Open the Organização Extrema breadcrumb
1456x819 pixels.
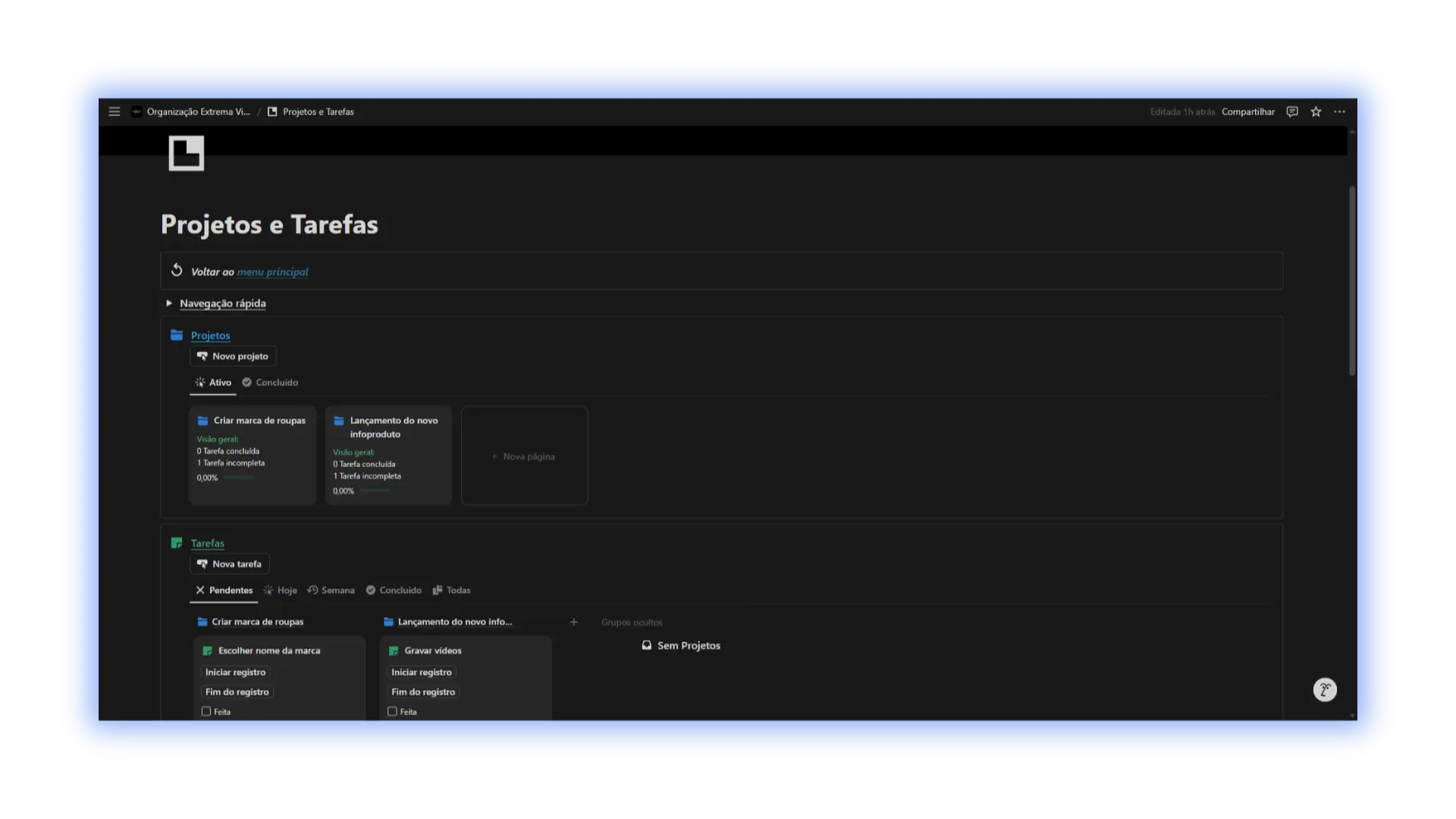pyautogui.click(x=190, y=111)
